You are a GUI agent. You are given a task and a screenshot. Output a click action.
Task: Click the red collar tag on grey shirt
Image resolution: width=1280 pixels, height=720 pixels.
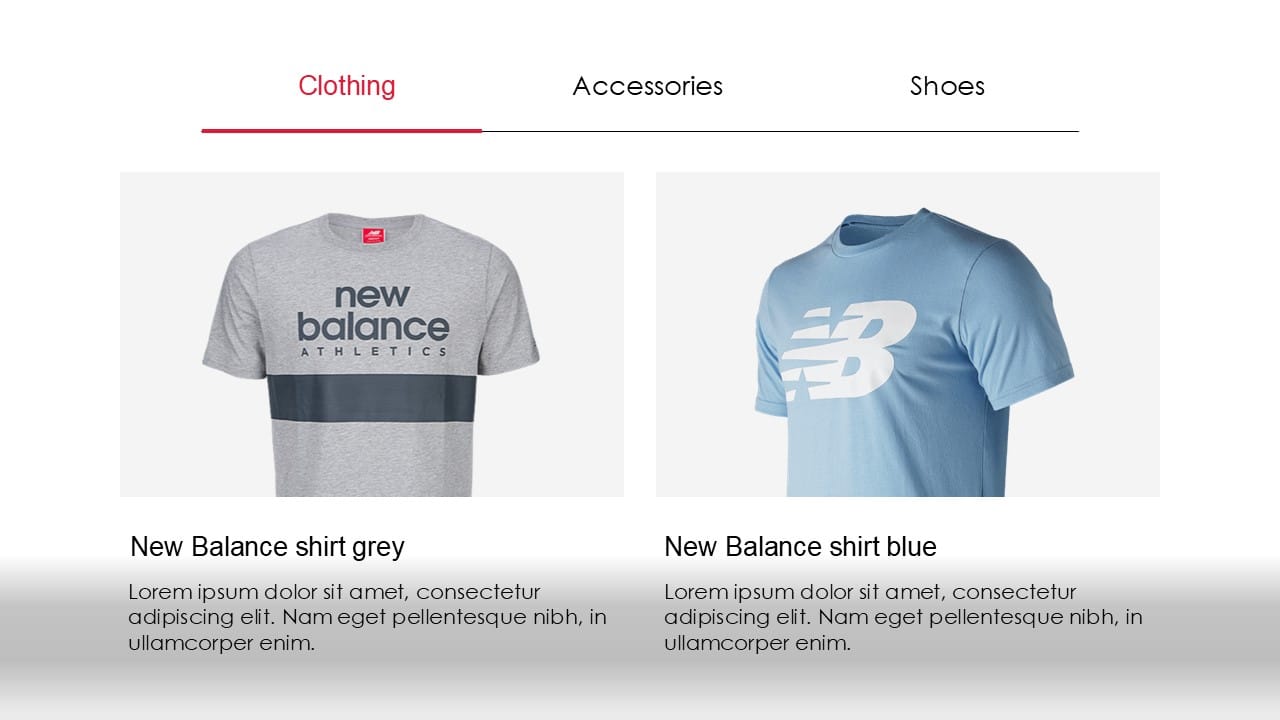373,237
